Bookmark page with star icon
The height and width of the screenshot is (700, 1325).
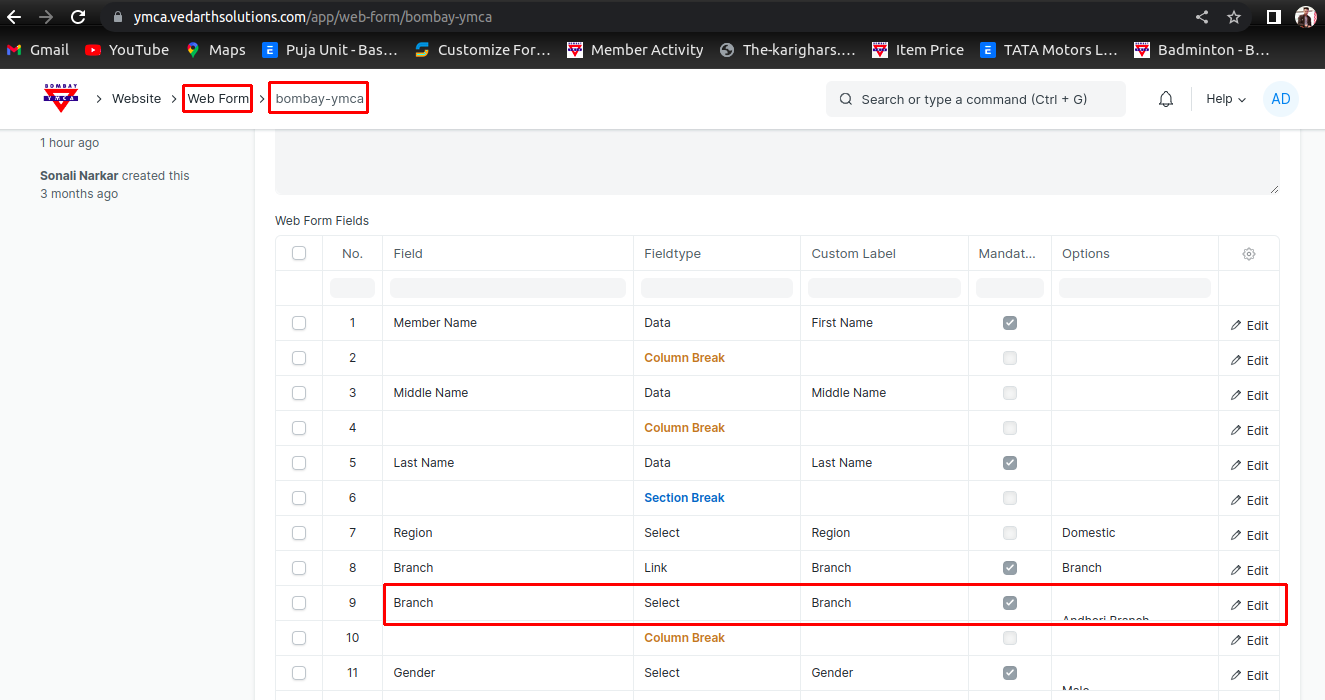tap(1234, 17)
